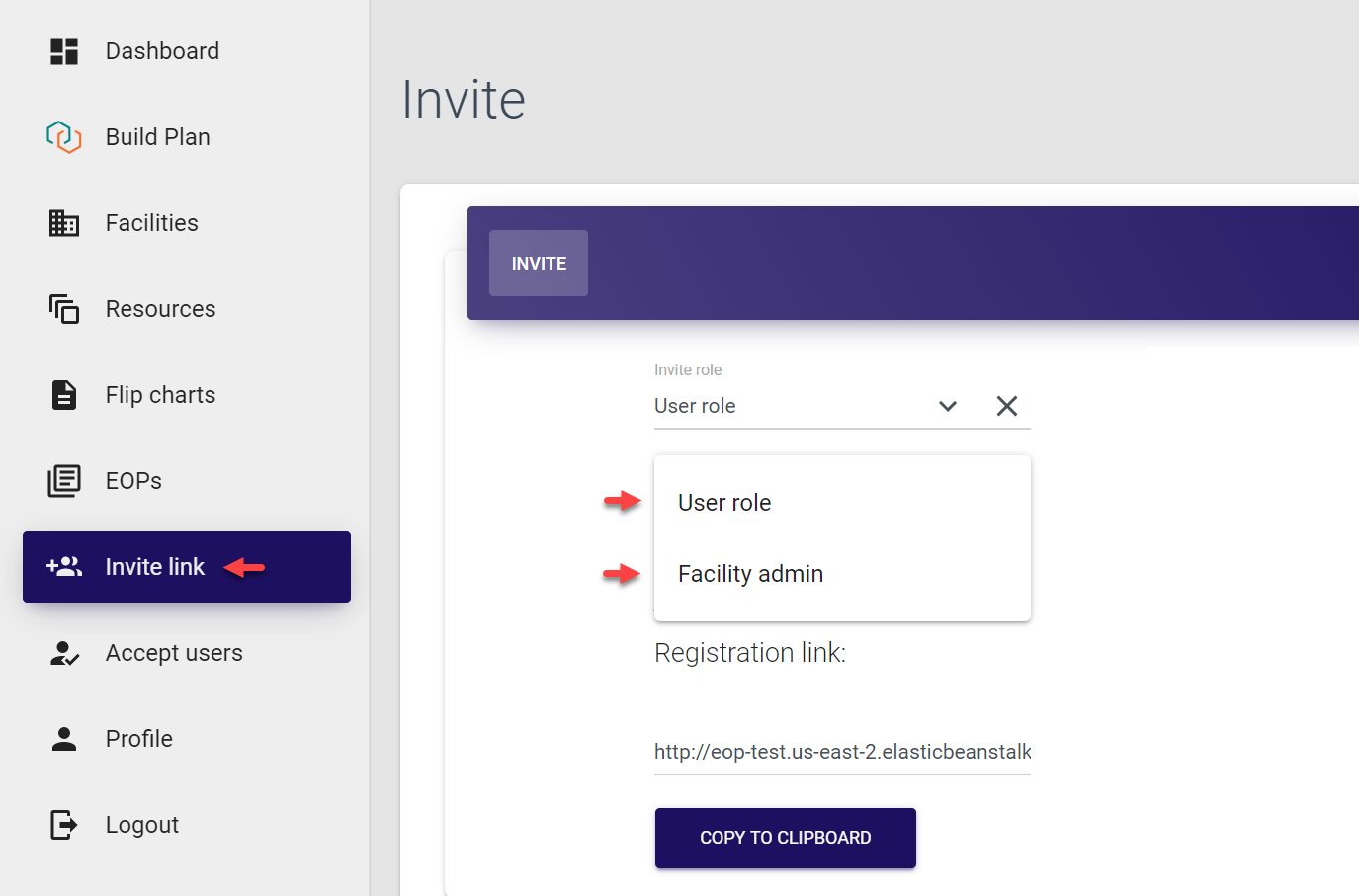
Task: Open the Facilities menu item
Action: (151, 223)
